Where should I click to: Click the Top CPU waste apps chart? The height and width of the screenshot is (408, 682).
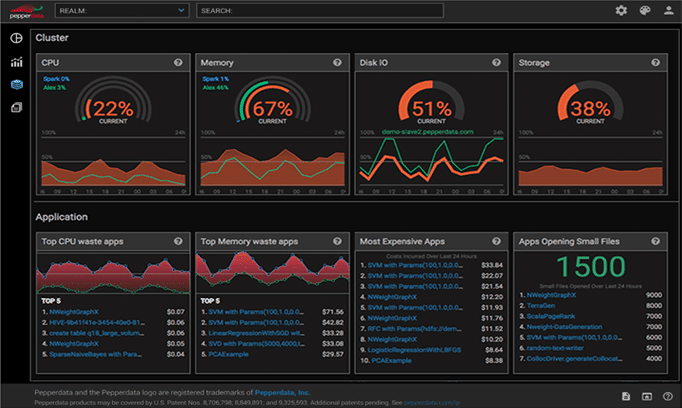pyautogui.click(x=112, y=270)
